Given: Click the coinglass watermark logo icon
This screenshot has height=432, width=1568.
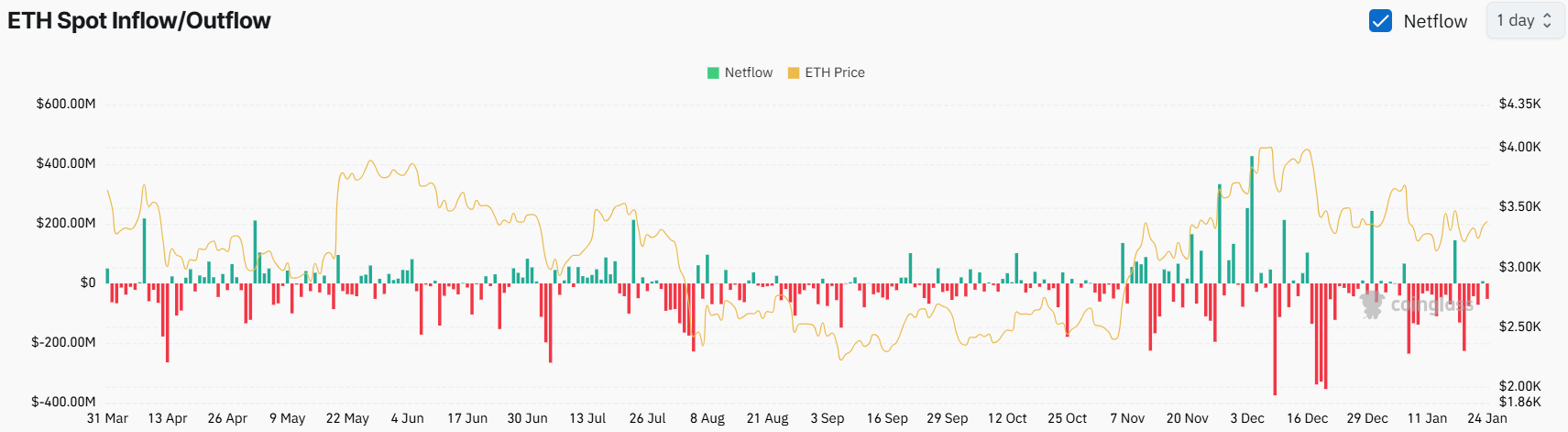Looking at the screenshot, I should click(1372, 305).
